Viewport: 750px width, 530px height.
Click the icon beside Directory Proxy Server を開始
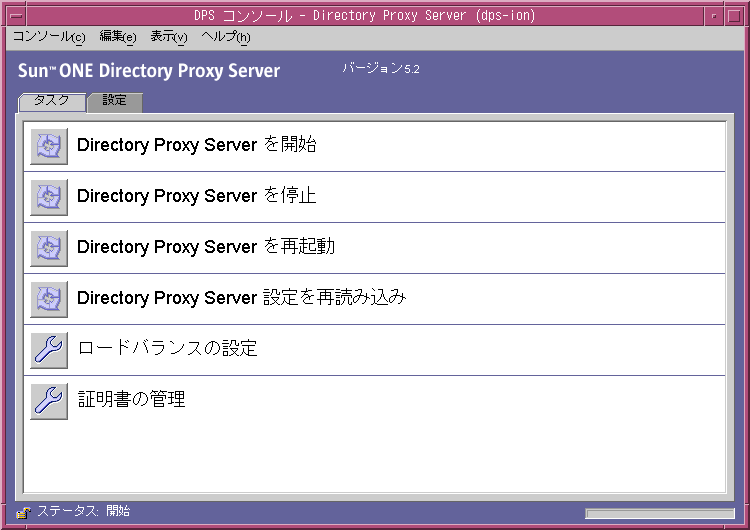pos(49,146)
